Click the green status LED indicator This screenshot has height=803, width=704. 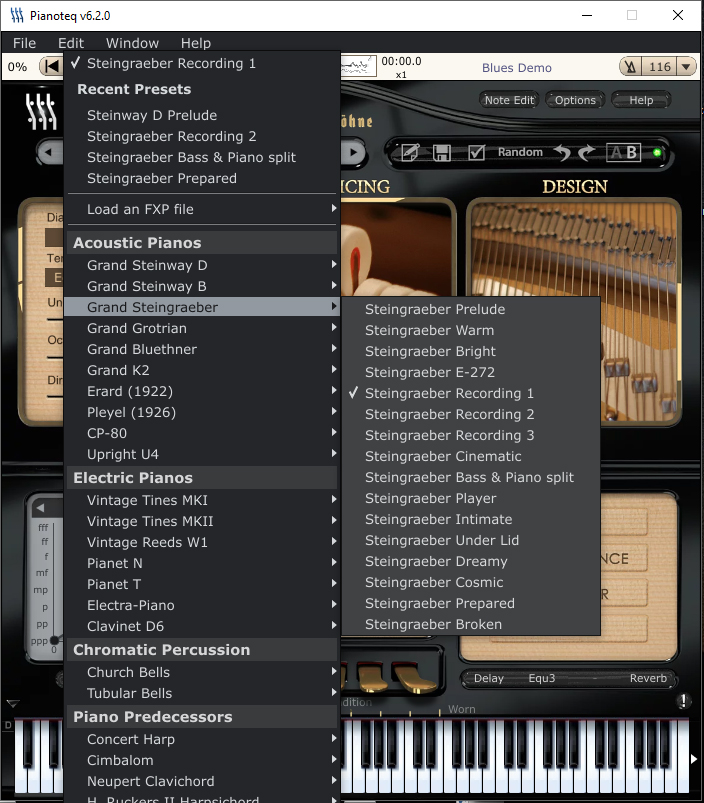(x=657, y=153)
